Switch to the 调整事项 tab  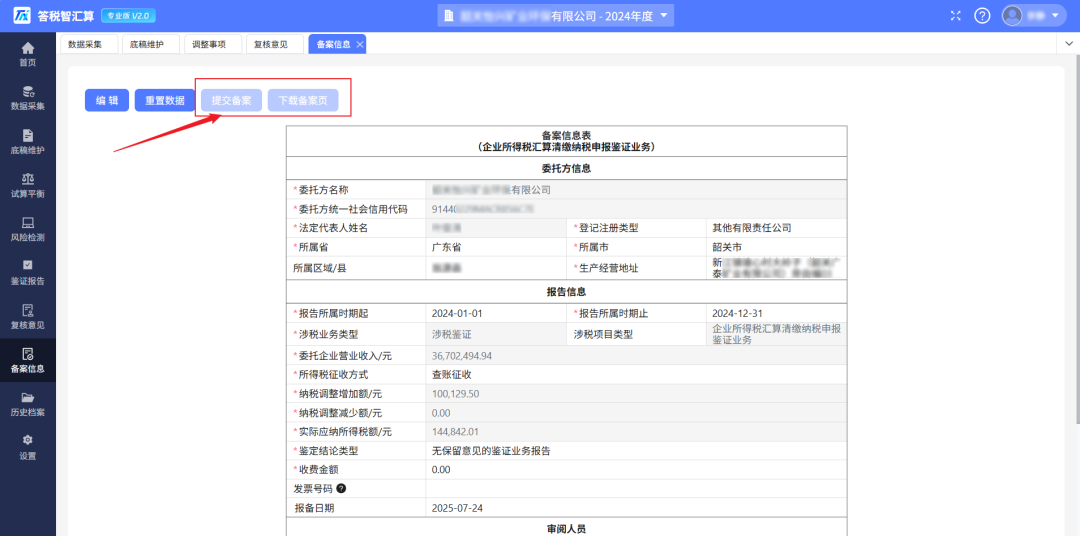tap(213, 44)
